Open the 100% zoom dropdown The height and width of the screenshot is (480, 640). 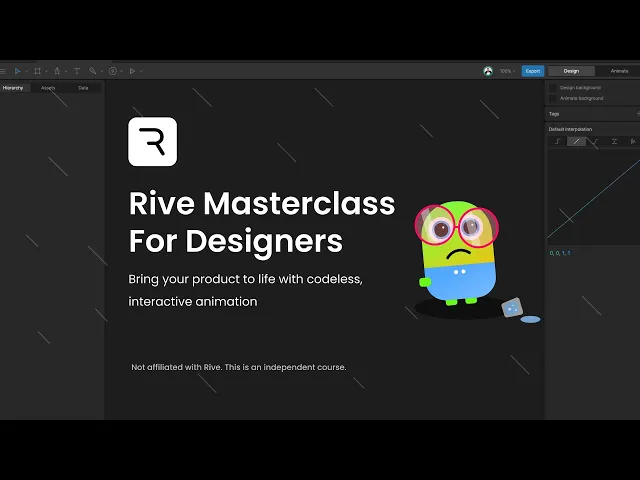pos(507,71)
